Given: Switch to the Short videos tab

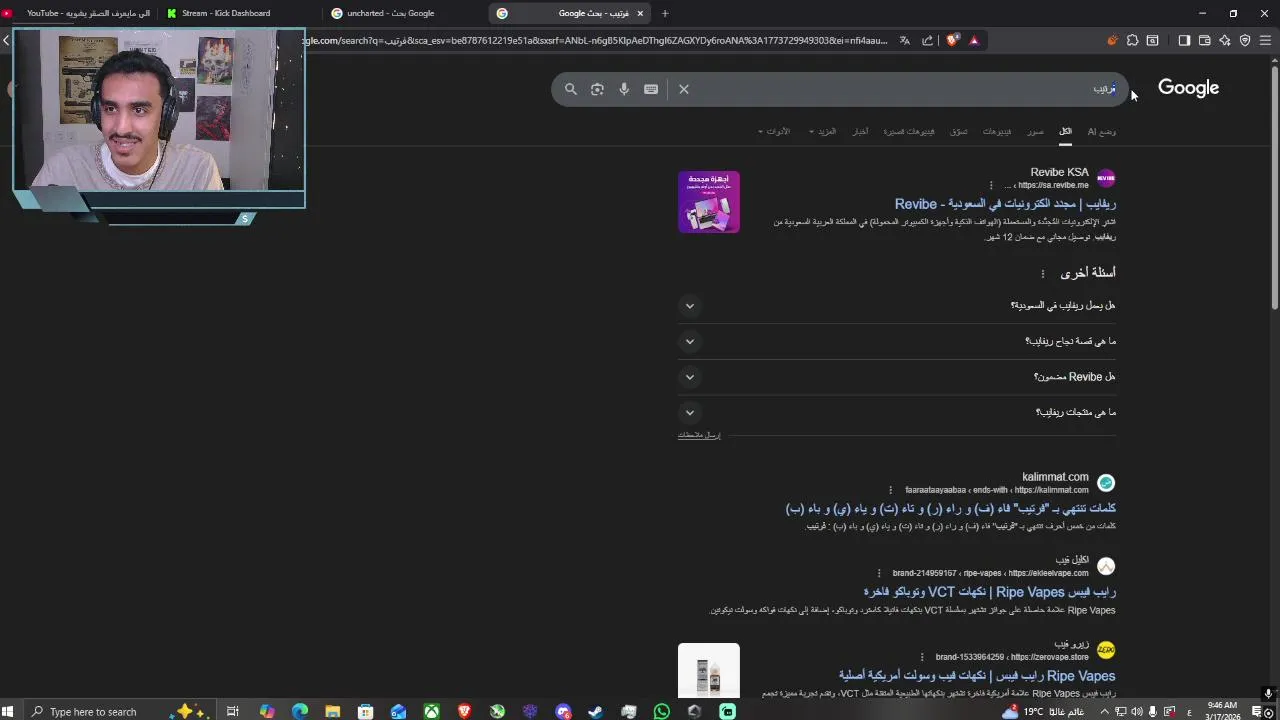Looking at the screenshot, I should coord(909,131).
